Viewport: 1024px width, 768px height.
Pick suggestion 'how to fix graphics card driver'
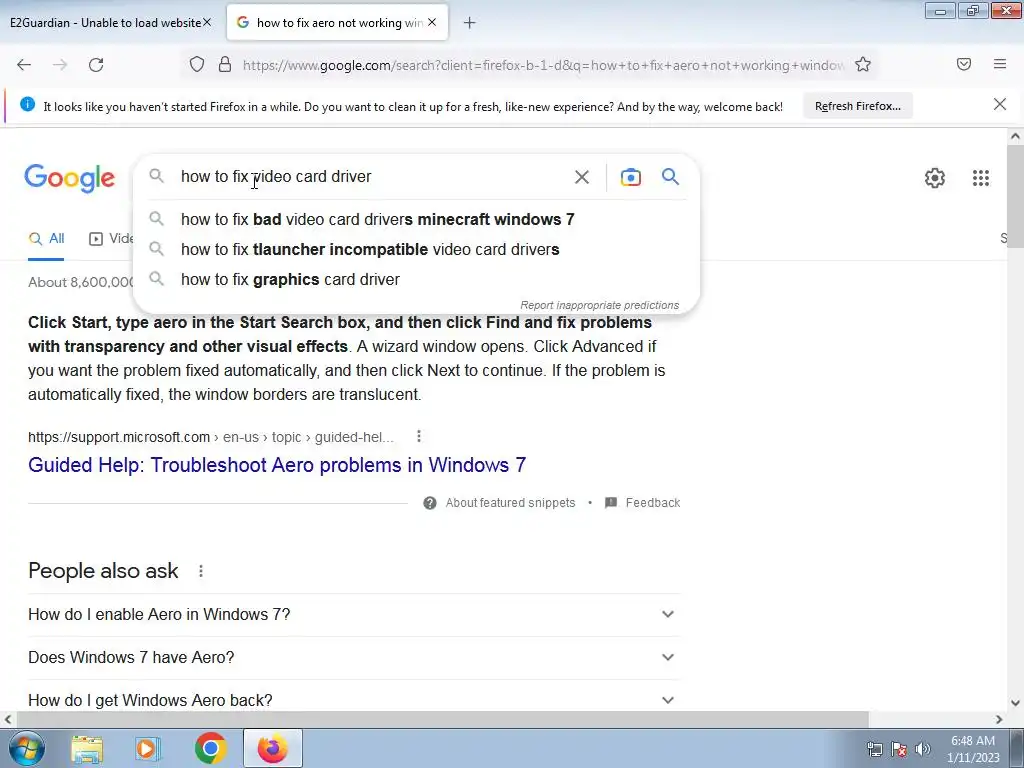click(x=416, y=280)
